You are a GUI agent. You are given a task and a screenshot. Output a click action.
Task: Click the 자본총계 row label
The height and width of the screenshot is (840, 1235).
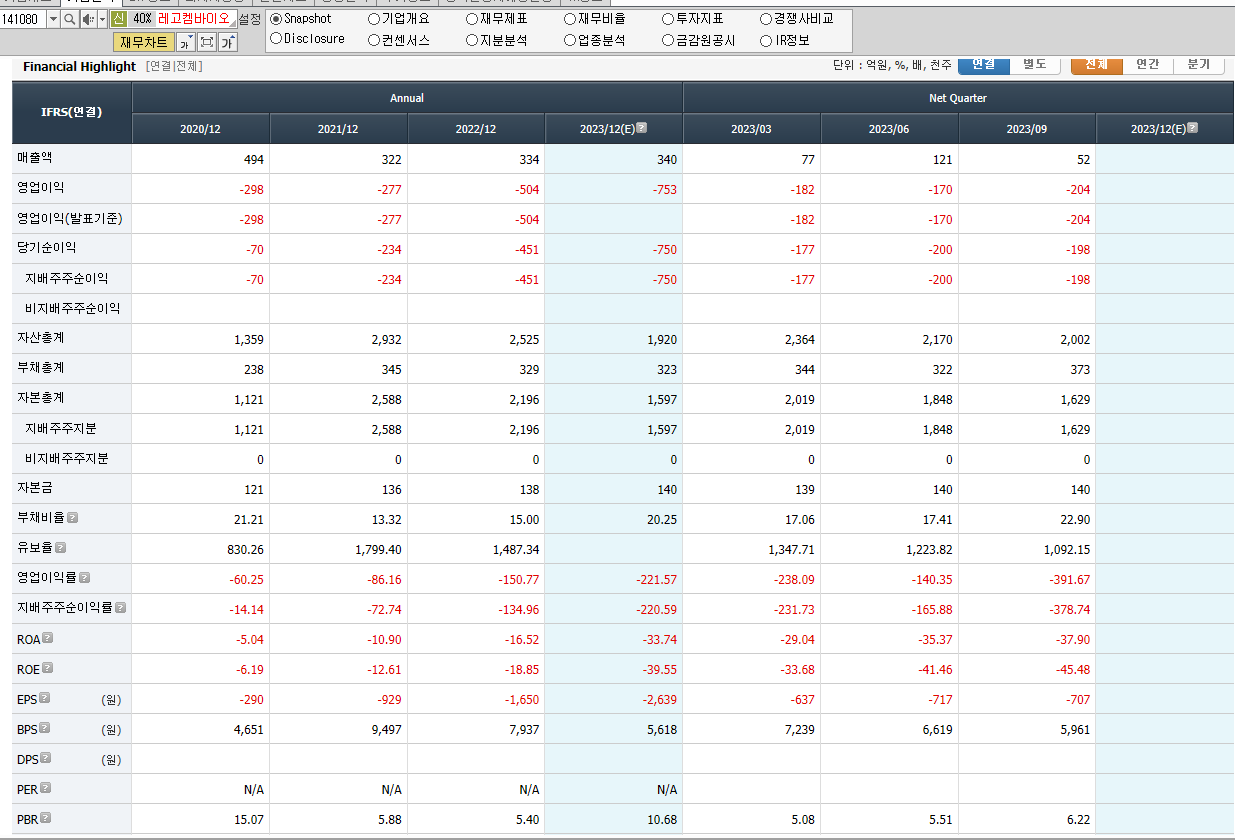tap(41, 398)
